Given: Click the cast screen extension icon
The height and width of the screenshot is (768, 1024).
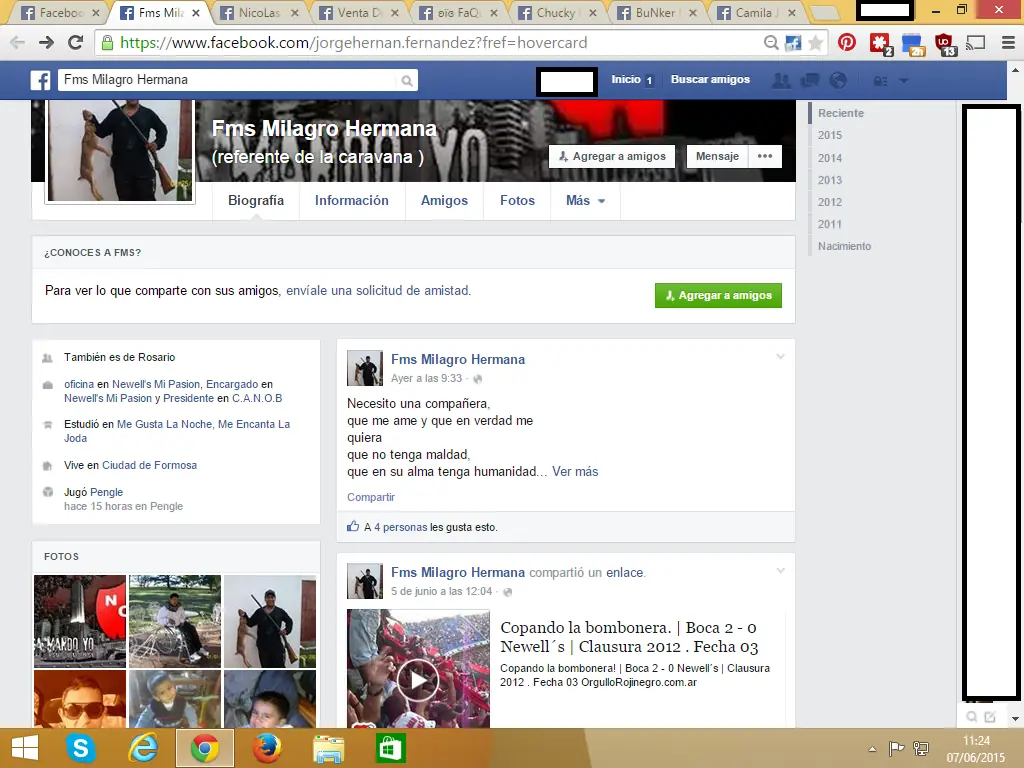Looking at the screenshot, I should (x=976, y=43).
